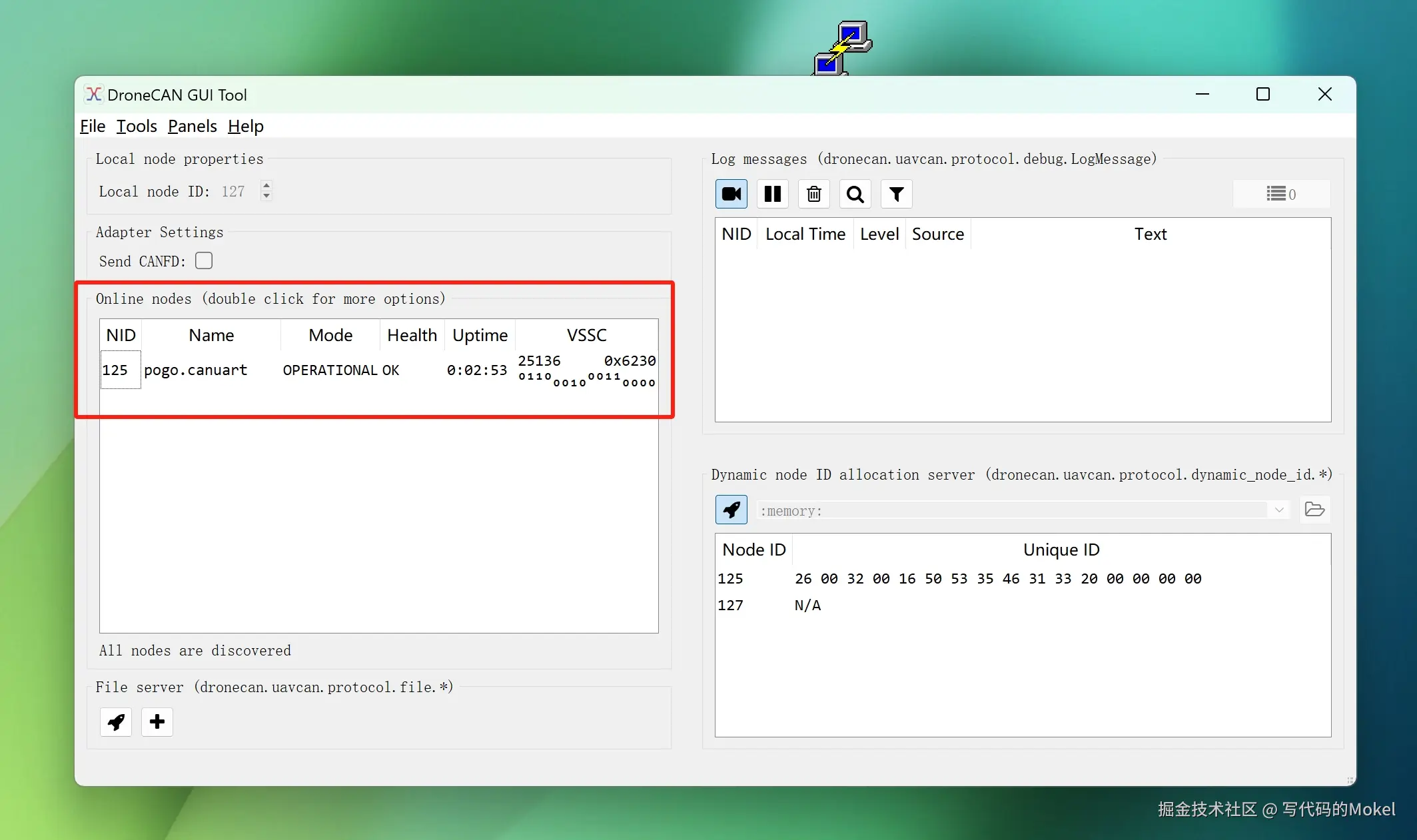This screenshot has height=840, width=1417.
Task: Click the Uptime column header
Action: (x=480, y=335)
